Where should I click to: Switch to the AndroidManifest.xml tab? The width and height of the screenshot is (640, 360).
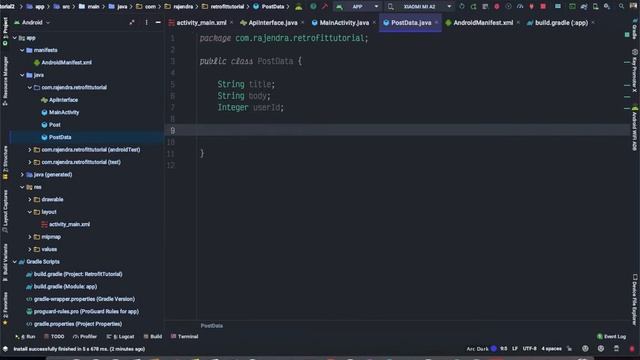[483, 23]
